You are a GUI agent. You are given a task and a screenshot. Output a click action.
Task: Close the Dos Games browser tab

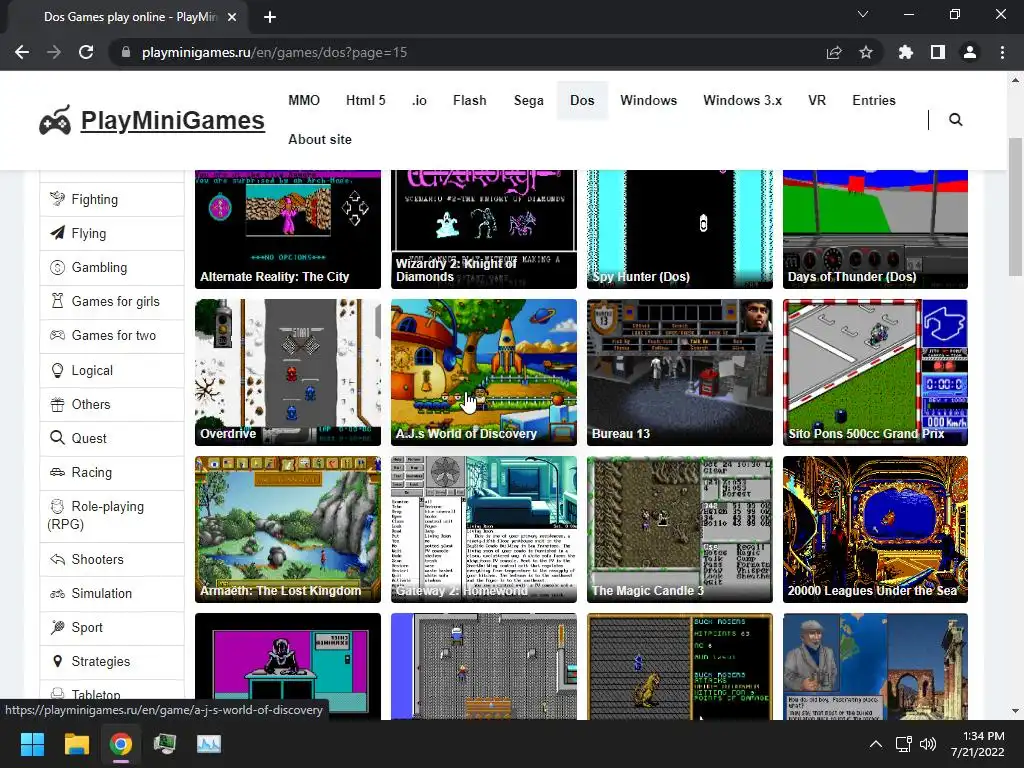(x=232, y=17)
